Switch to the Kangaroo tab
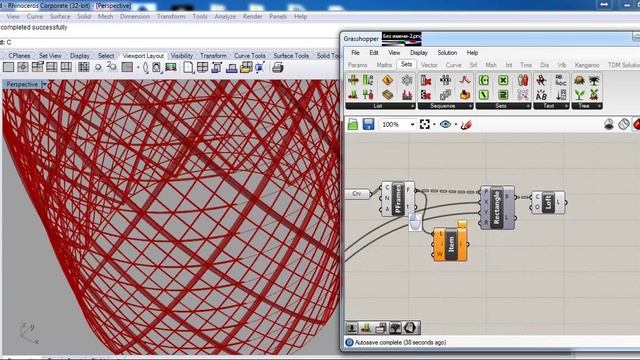The width and height of the screenshot is (640, 360). click(x=587, y=65)
